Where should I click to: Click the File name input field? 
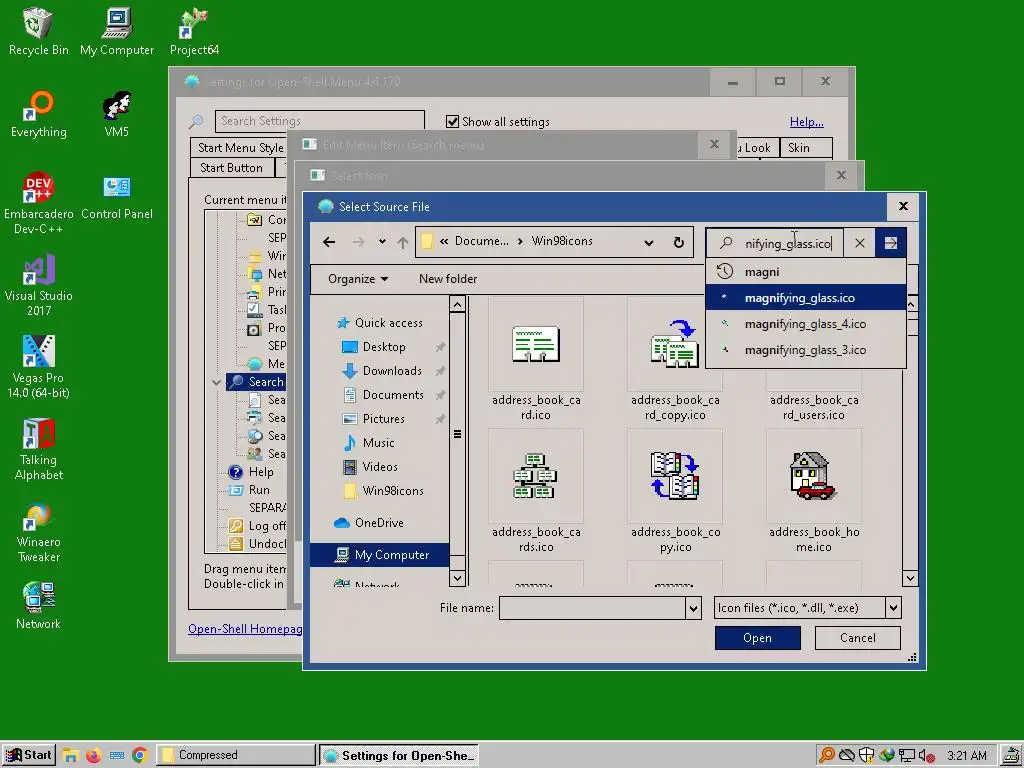tap(592, 608)
